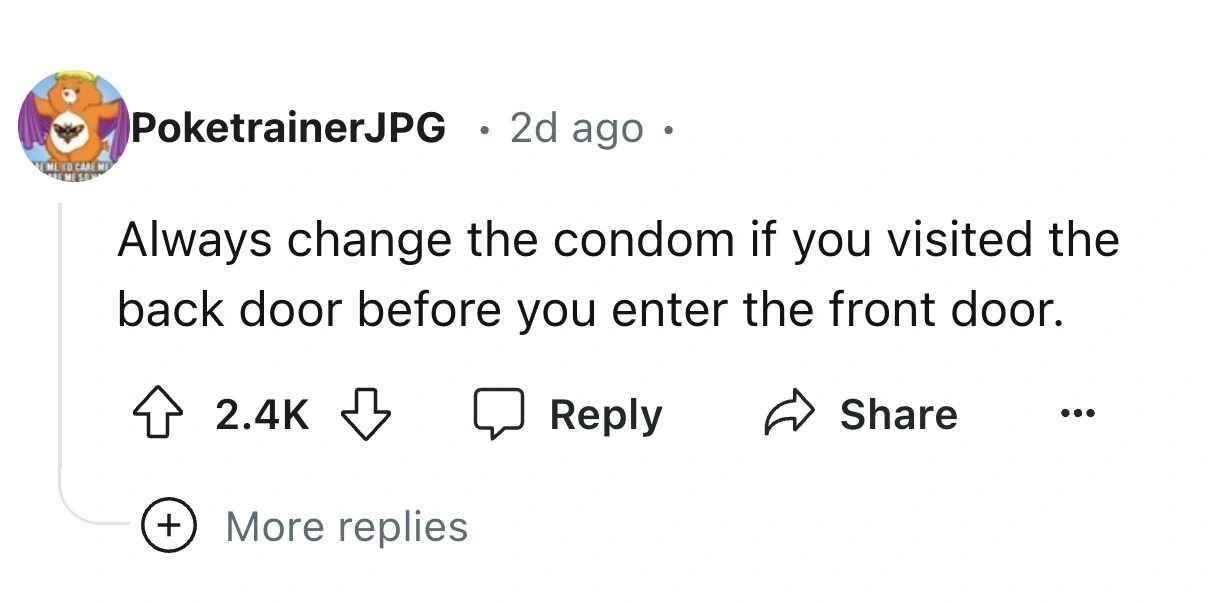
Task: Click the "2d ago" timestamp permalink
Action: 576,128
